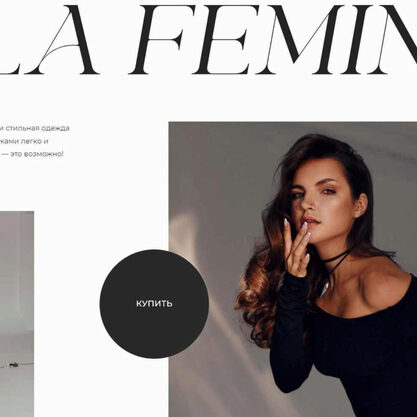417x417 pixels.
Task: Click the woman's raised hand with manicure
Action: (x=297, y=247)
